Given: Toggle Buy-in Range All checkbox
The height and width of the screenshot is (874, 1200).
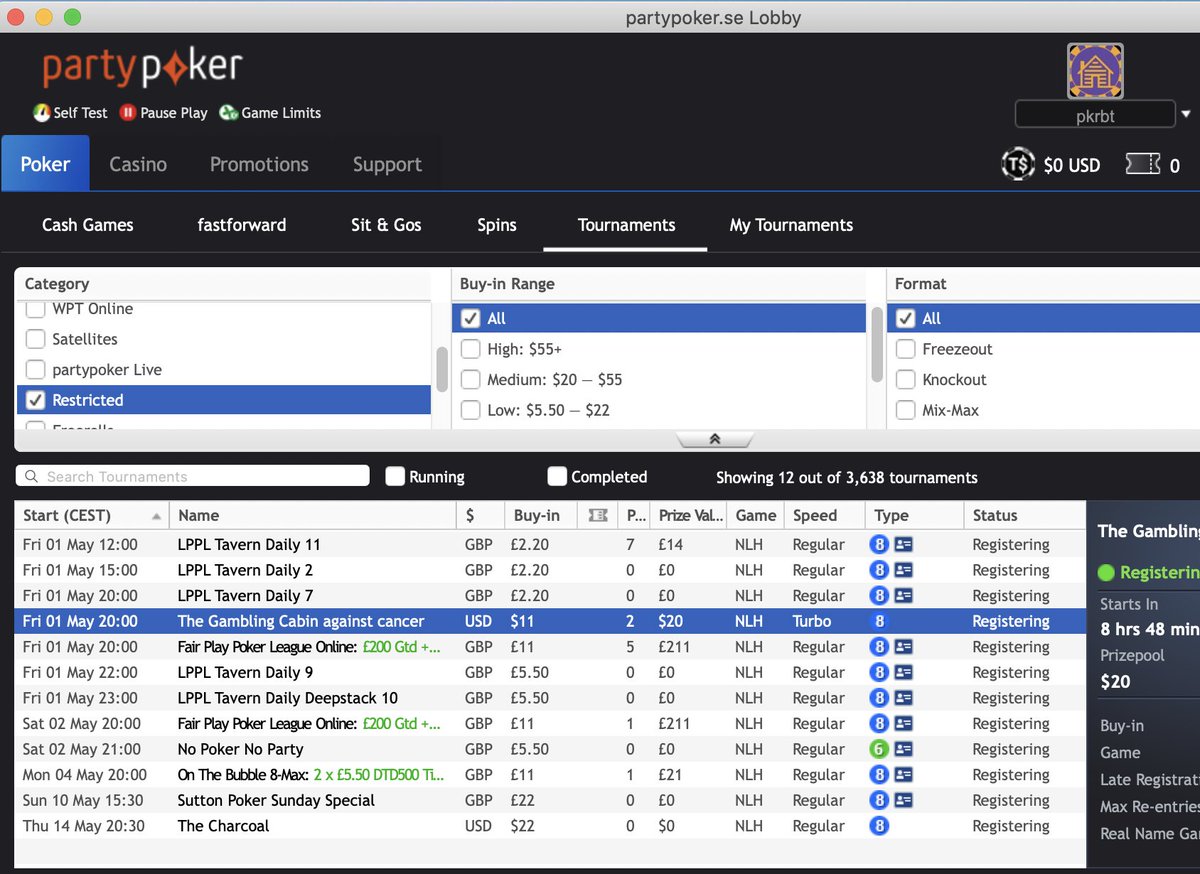Looking at the screenshot, I should click(470, 318).
